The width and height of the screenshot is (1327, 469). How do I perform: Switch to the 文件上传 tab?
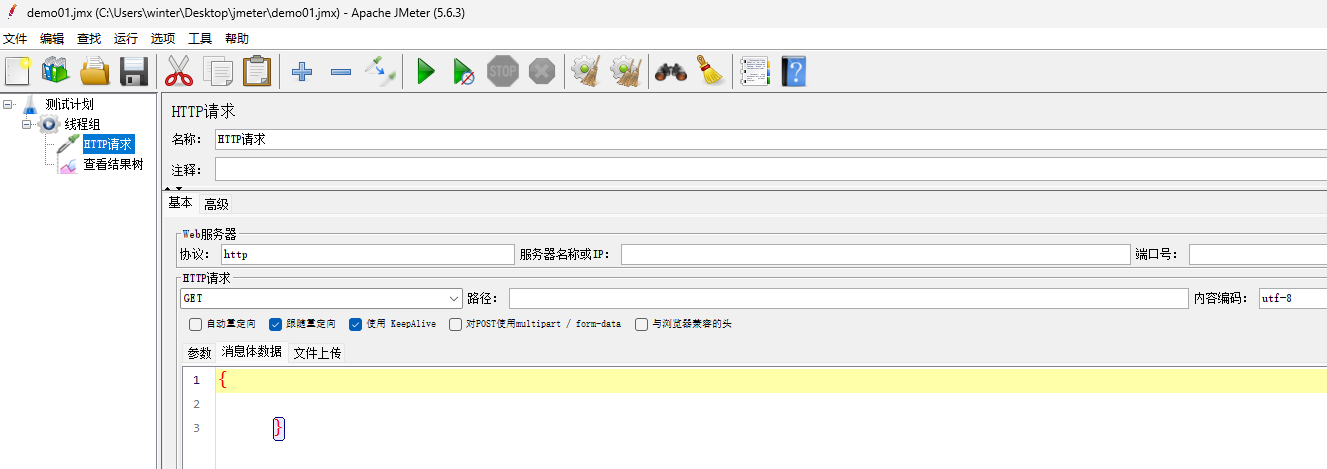pos(317,353)
